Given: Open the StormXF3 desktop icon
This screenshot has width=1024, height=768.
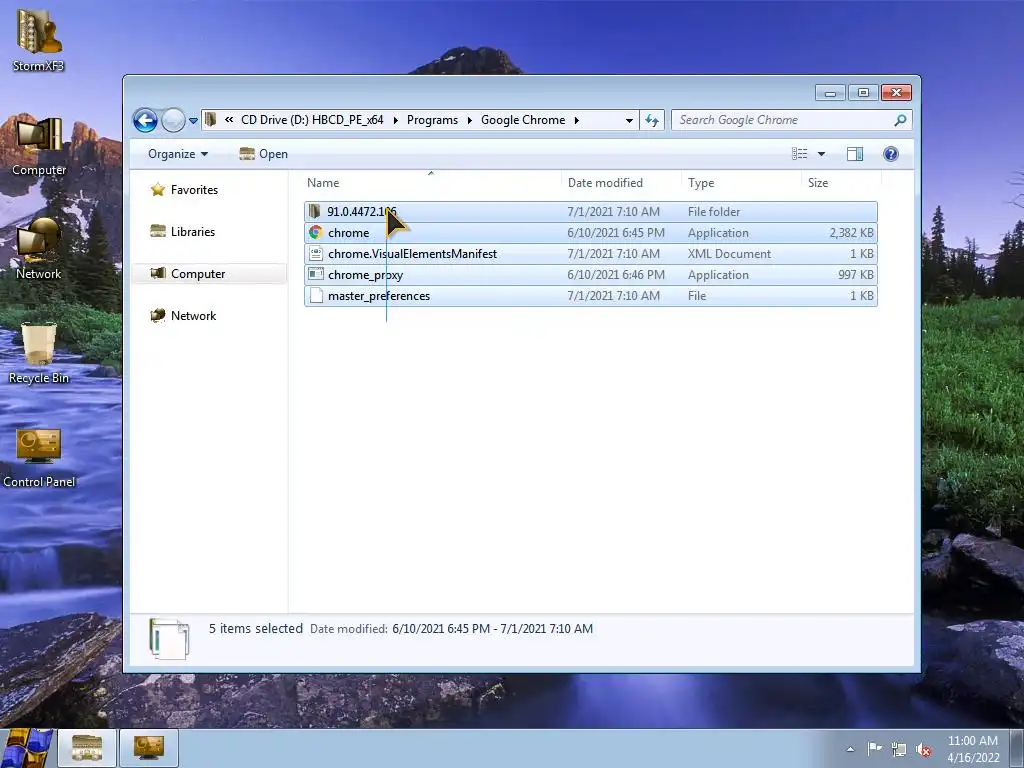Looking at the screenshot, I should (39, 39).
